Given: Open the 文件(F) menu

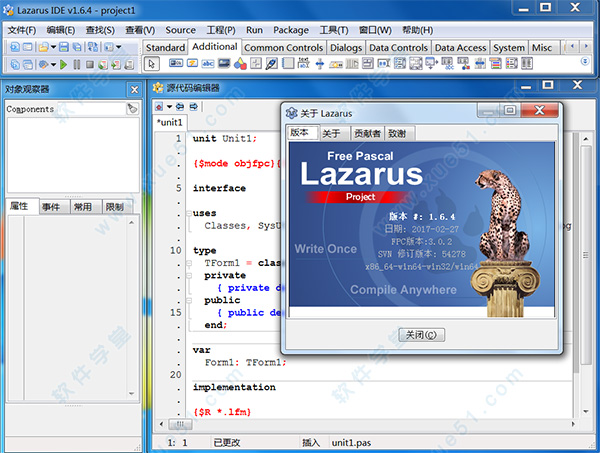Looking at the screenshot, I should [22, 30].
